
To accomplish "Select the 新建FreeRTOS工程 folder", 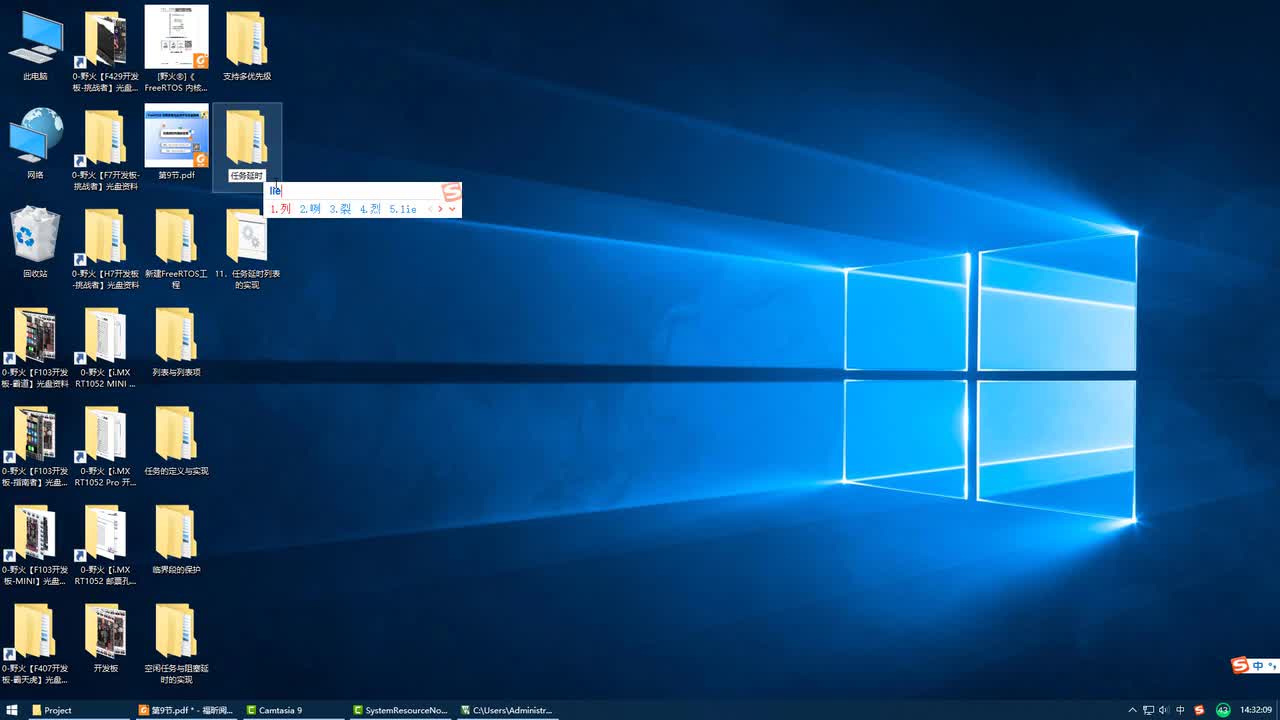I will pyautogui.click(x=176, y=248).
